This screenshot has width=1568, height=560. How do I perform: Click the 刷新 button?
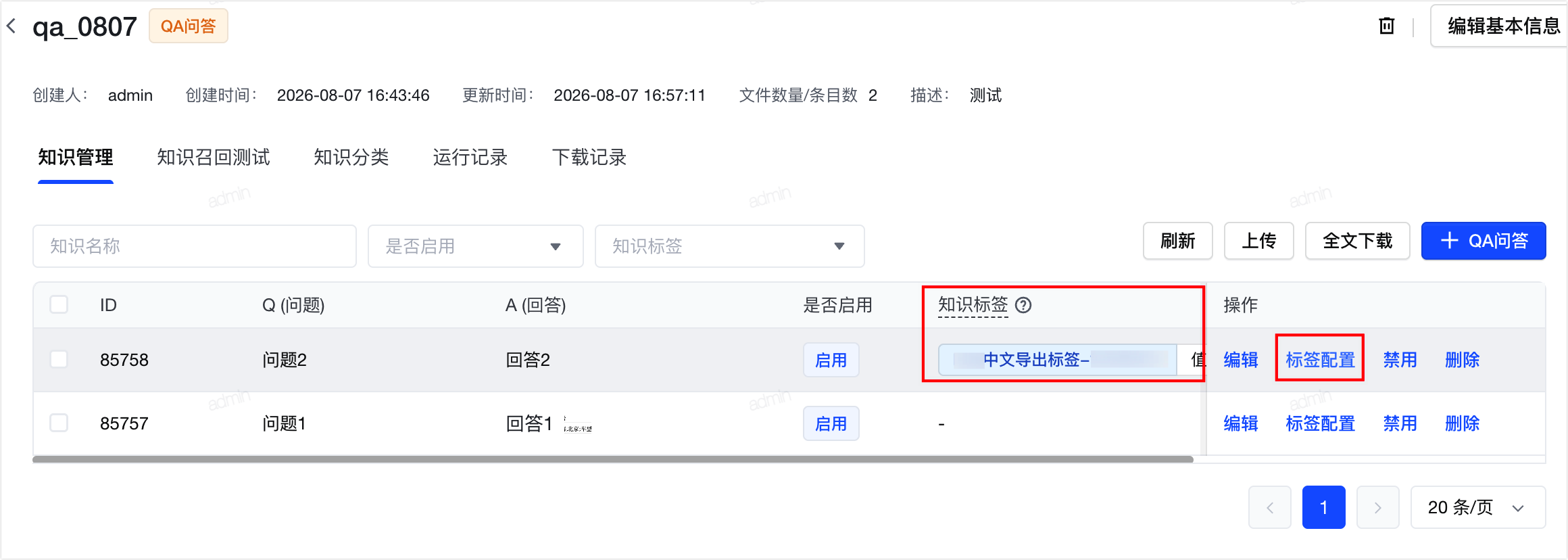click(x=1178, y=241)
